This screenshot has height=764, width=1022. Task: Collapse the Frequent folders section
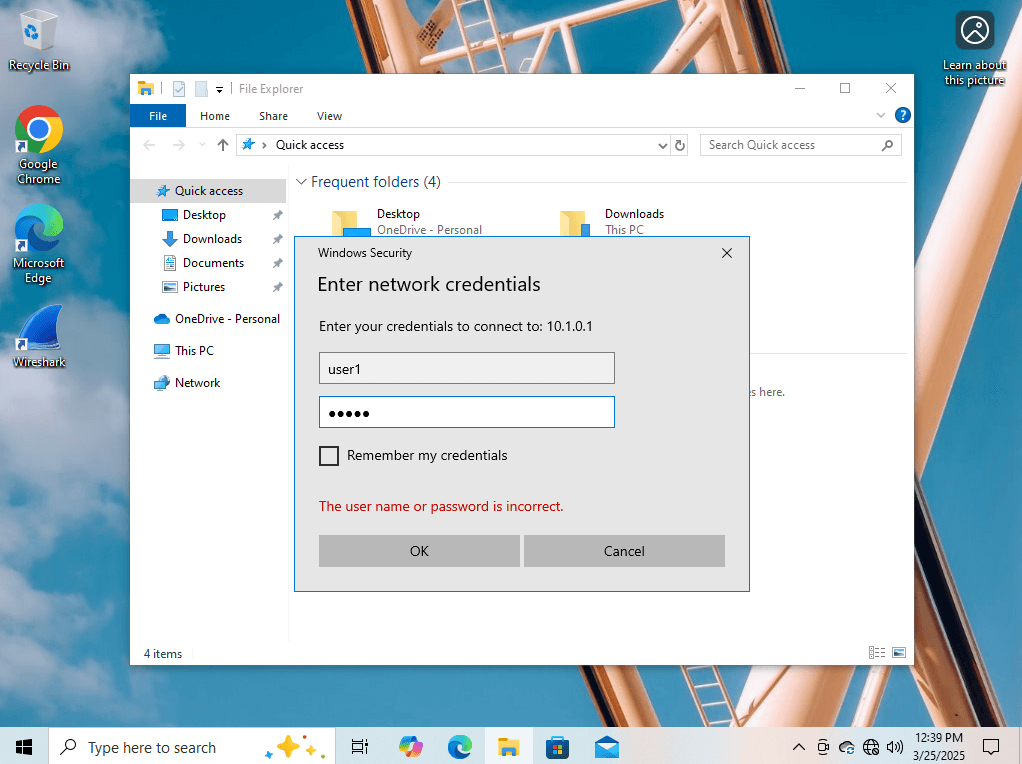coord(301,182)
